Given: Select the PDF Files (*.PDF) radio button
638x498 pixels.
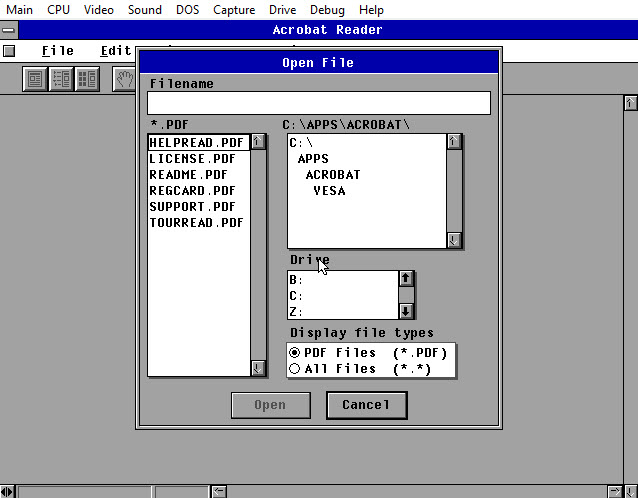Looking at the screenshot, I should (295, 352).
